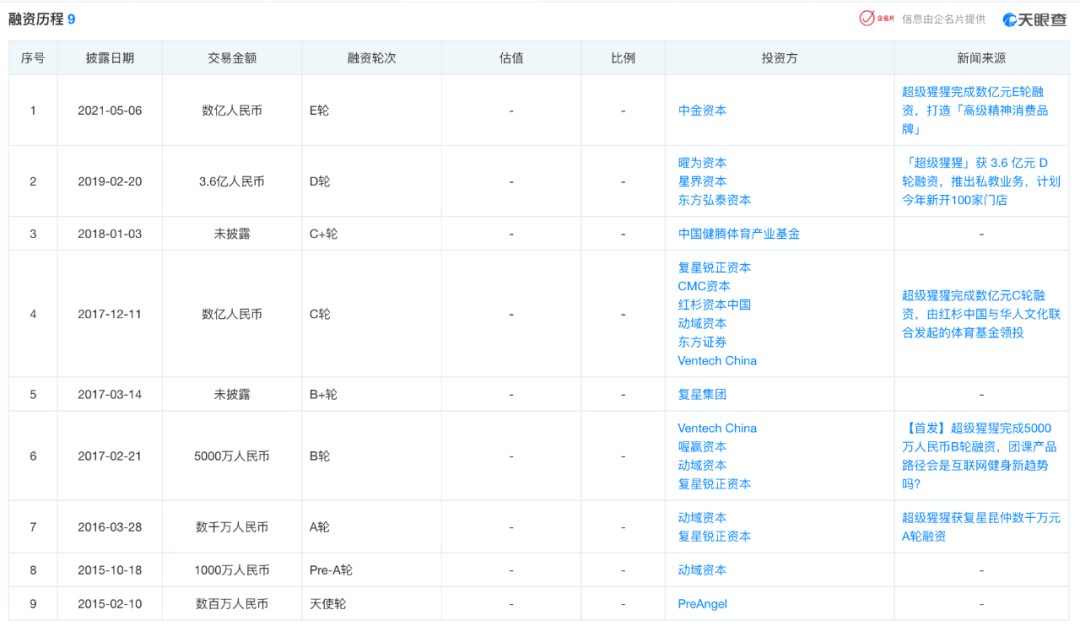Screen dimensions: 1080x642
Task: Open A轮 news 超级猩猩获复星昆仲数千万元
Action: 981,526
